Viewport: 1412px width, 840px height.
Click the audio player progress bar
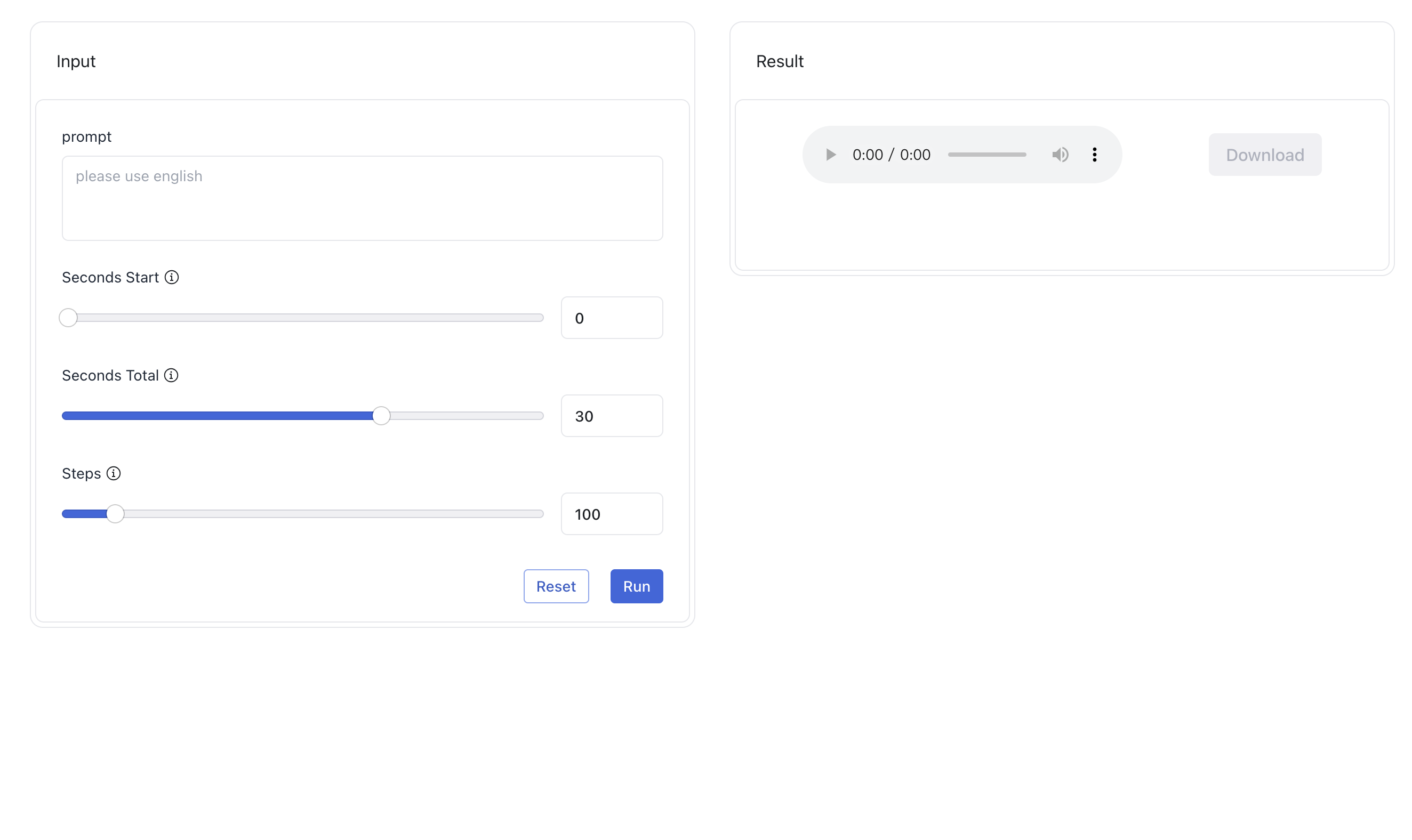[987, 155]
